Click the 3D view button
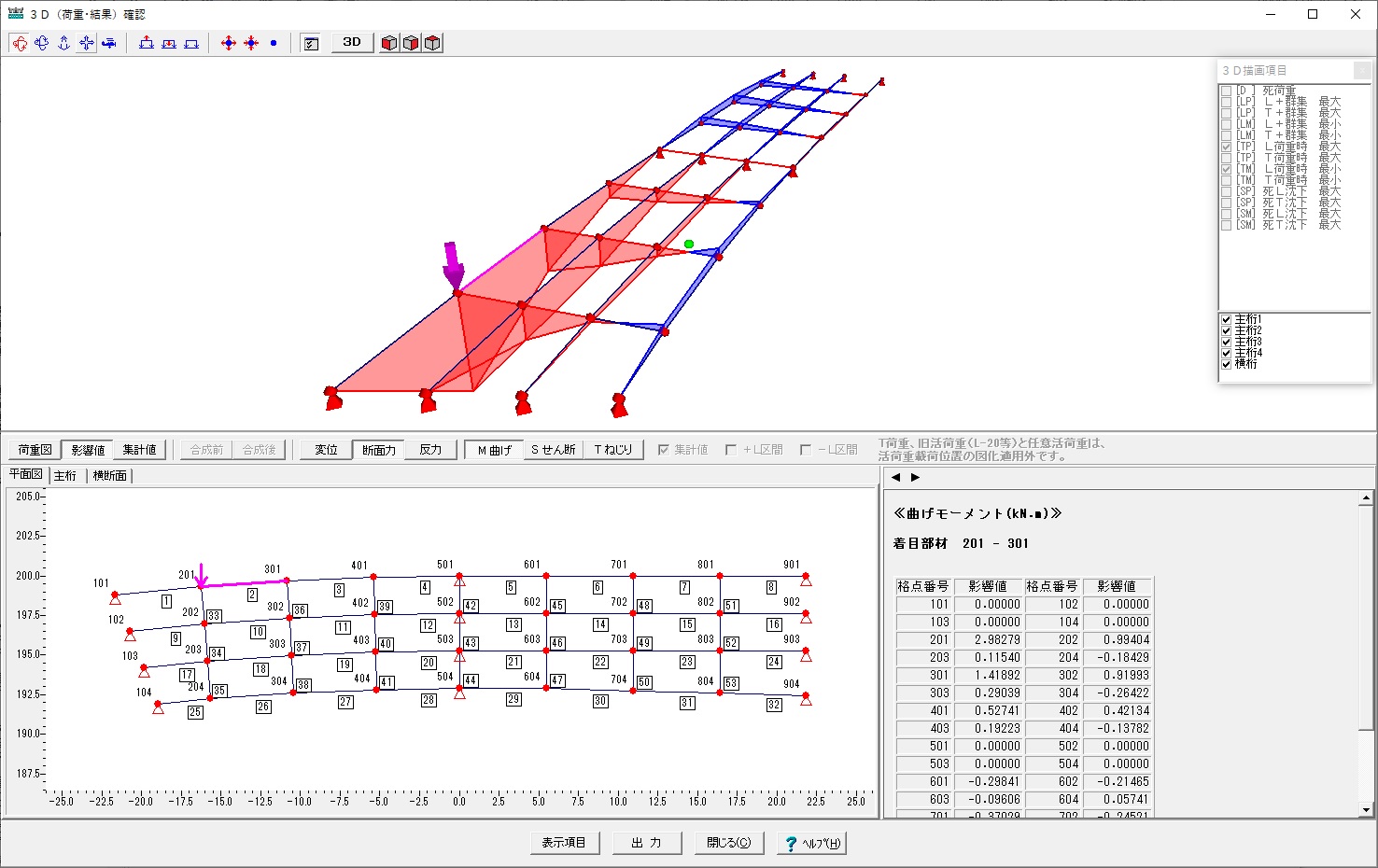This screenshot has width=1378, height=868. 352,42
